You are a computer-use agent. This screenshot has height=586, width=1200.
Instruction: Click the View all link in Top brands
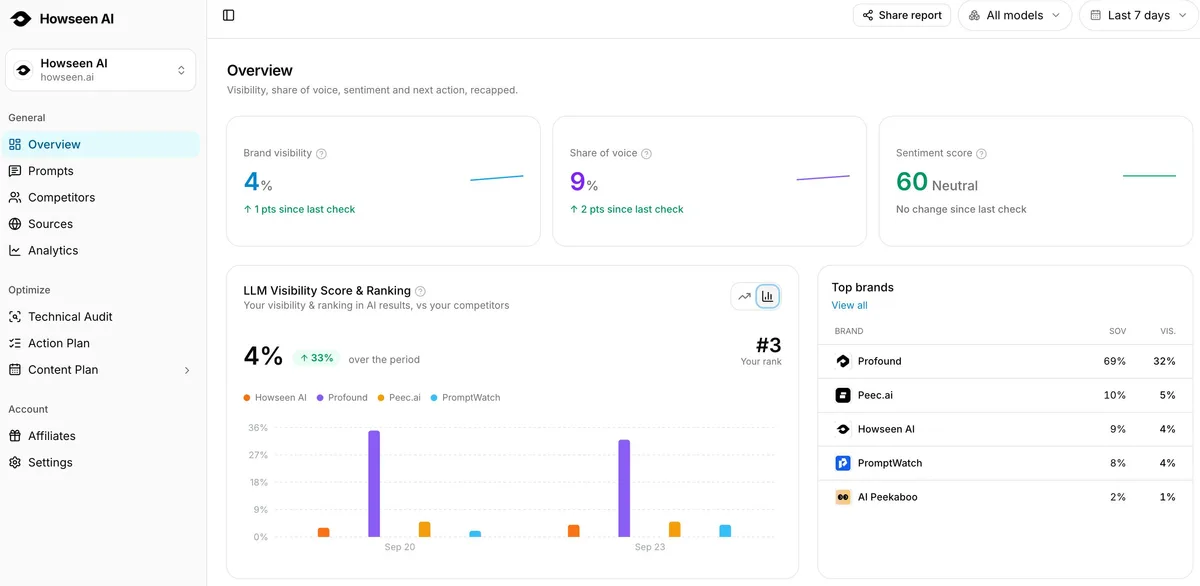[x=849, y=305]
